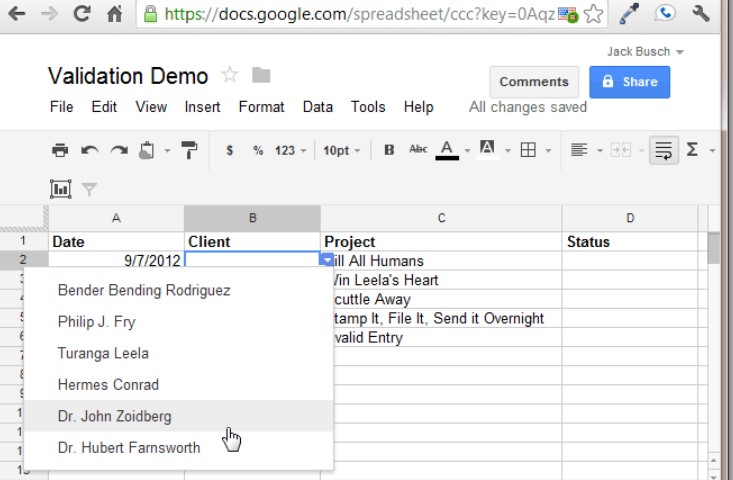Click the Status header cell

click(x=630, y=242)
